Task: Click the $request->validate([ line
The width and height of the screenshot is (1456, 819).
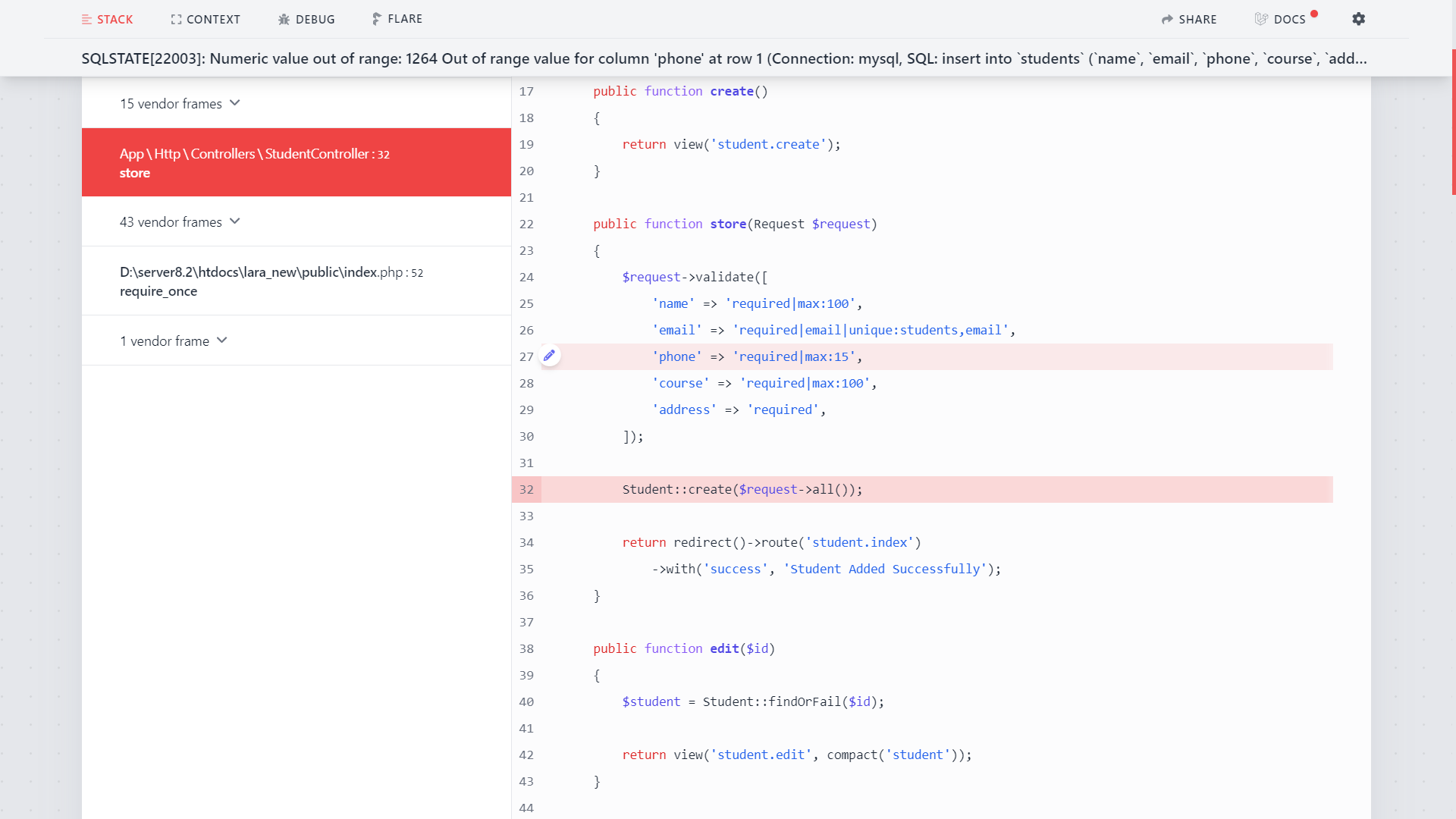Action: pyautogui.click(x=695, y=277)
